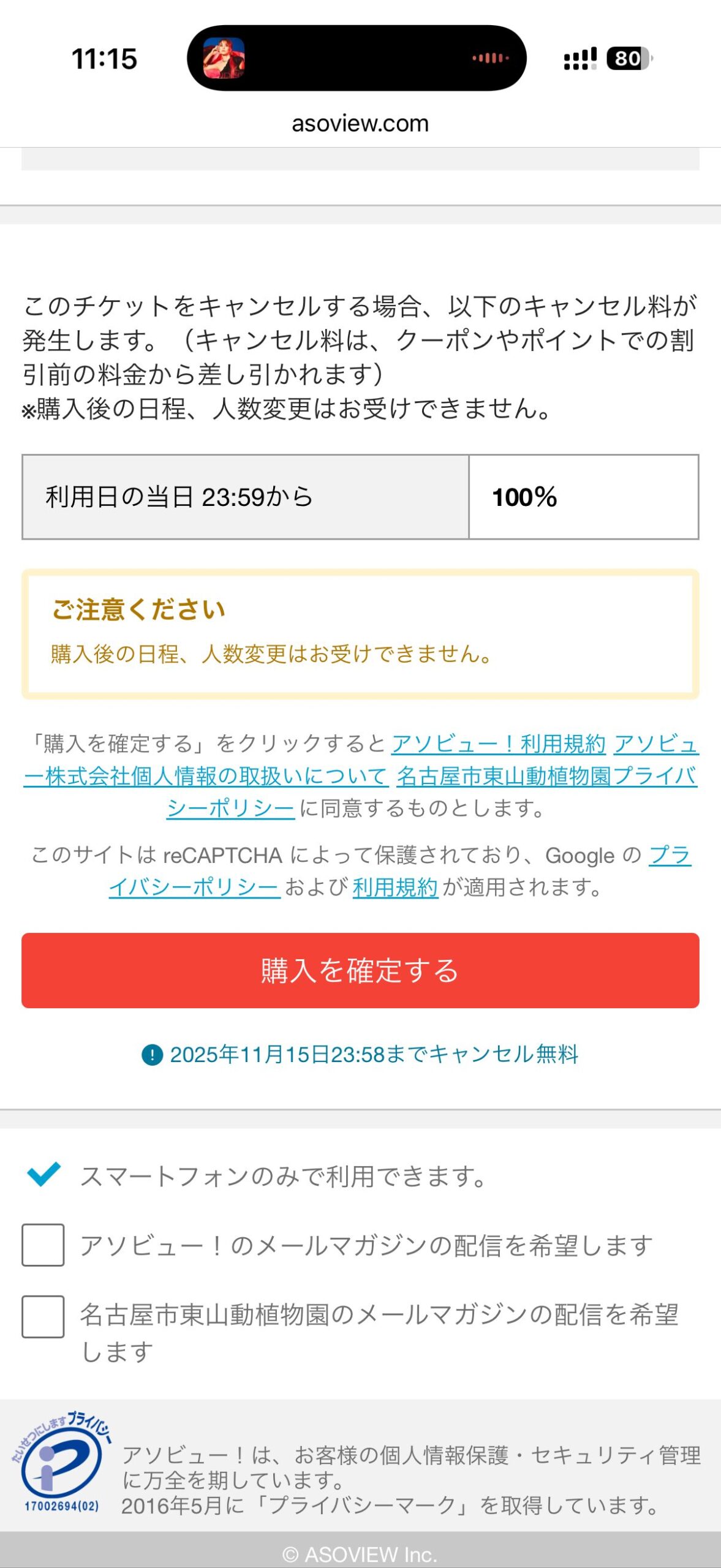The width and height of the screenshot is (721, 1568).
Task: Open アソビュー株式会社個人情報の取扱いについて link
Action: (206, 776)
